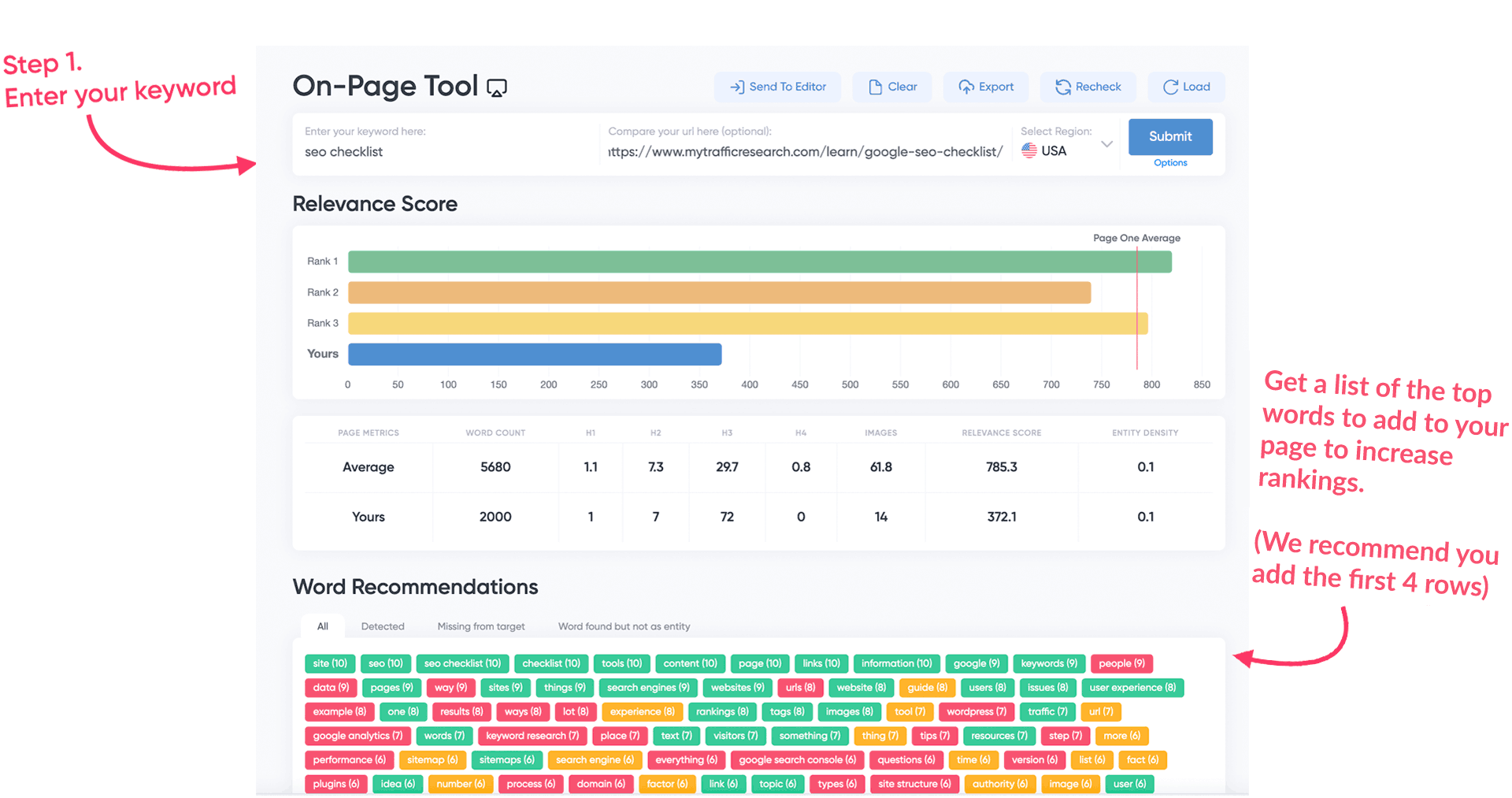Click the 'wordpress (7)' tag
1512x798 pixels.
(x=976, y=712)
